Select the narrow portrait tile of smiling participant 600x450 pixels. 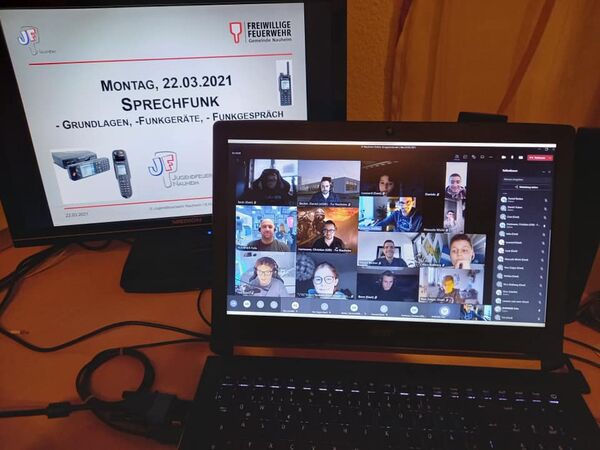pyautogui.click(x=455, y=184)
